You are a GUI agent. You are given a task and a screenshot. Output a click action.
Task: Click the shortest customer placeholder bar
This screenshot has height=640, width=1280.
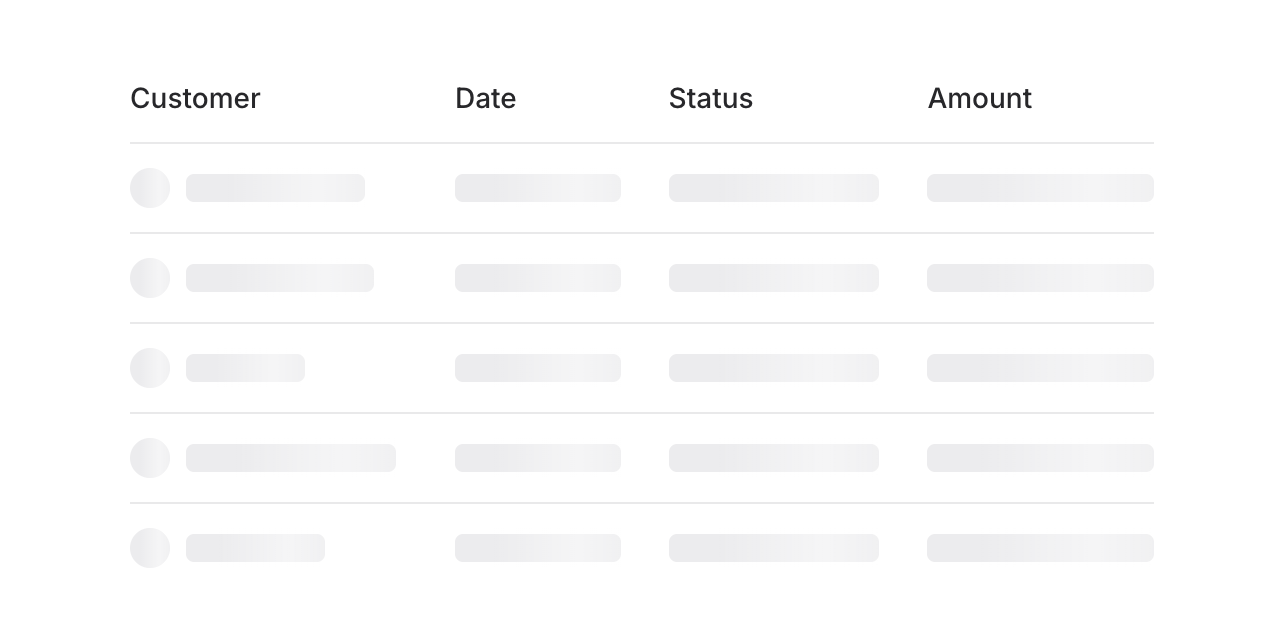(245, 368)
